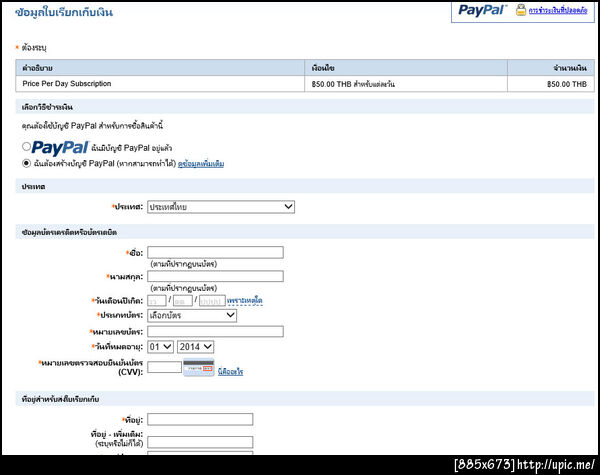Click the large PayPal logo beside the first radio option

point(60,148)
